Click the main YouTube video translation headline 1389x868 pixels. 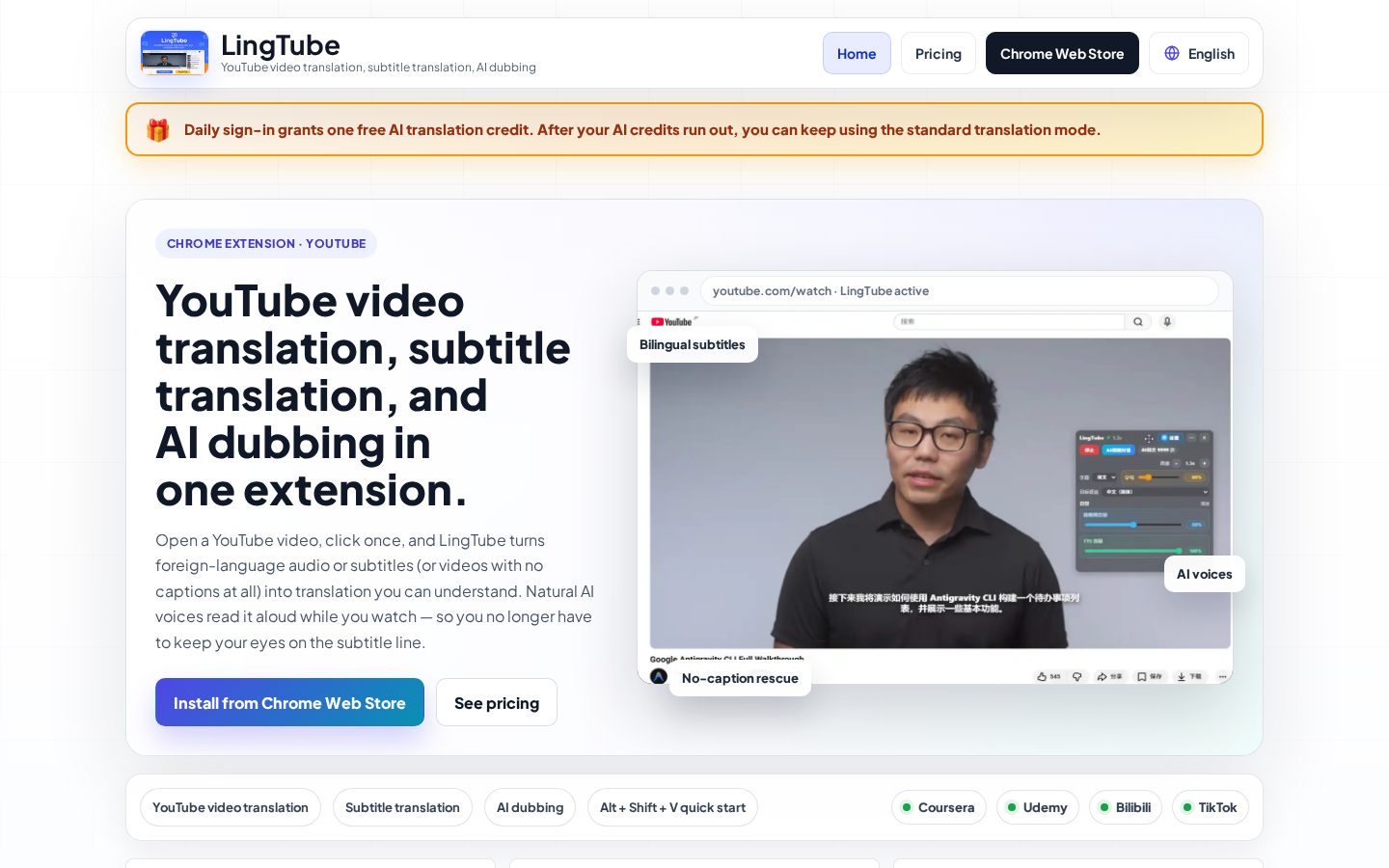pos(363,395)
